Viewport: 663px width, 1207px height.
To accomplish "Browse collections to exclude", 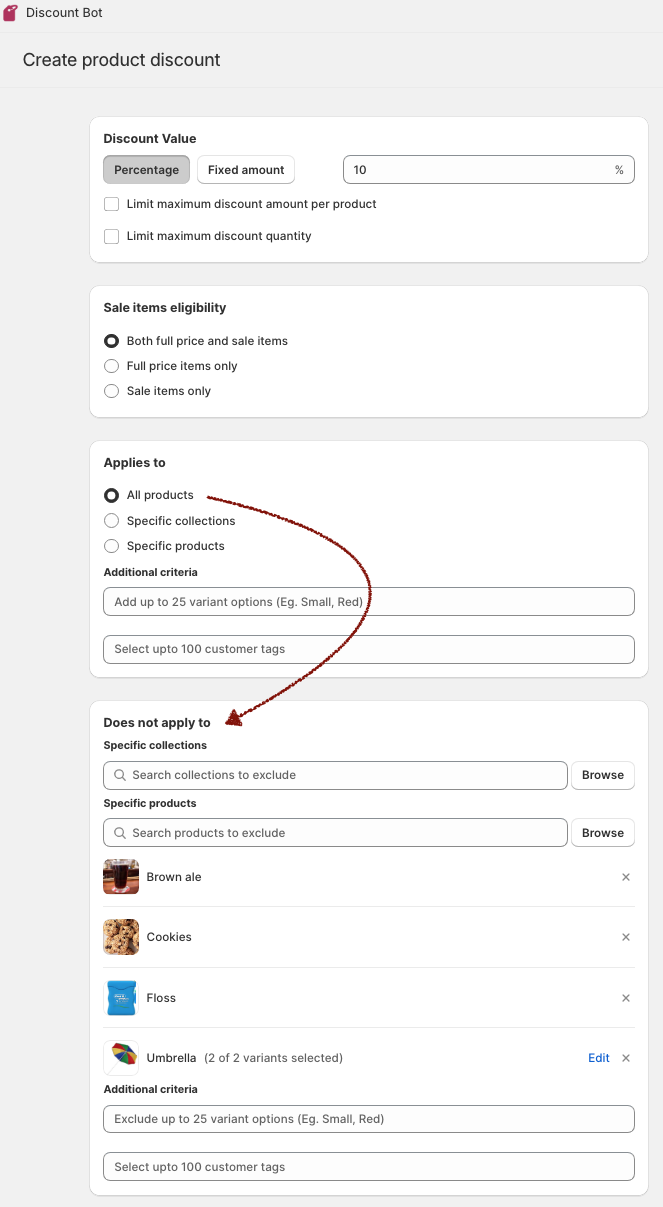I will [x=602, y=775].
